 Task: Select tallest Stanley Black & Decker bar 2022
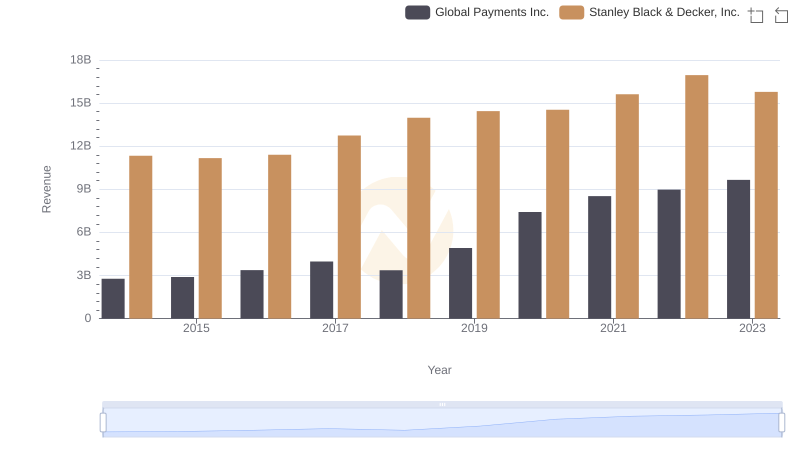click(x=697, y=197)
